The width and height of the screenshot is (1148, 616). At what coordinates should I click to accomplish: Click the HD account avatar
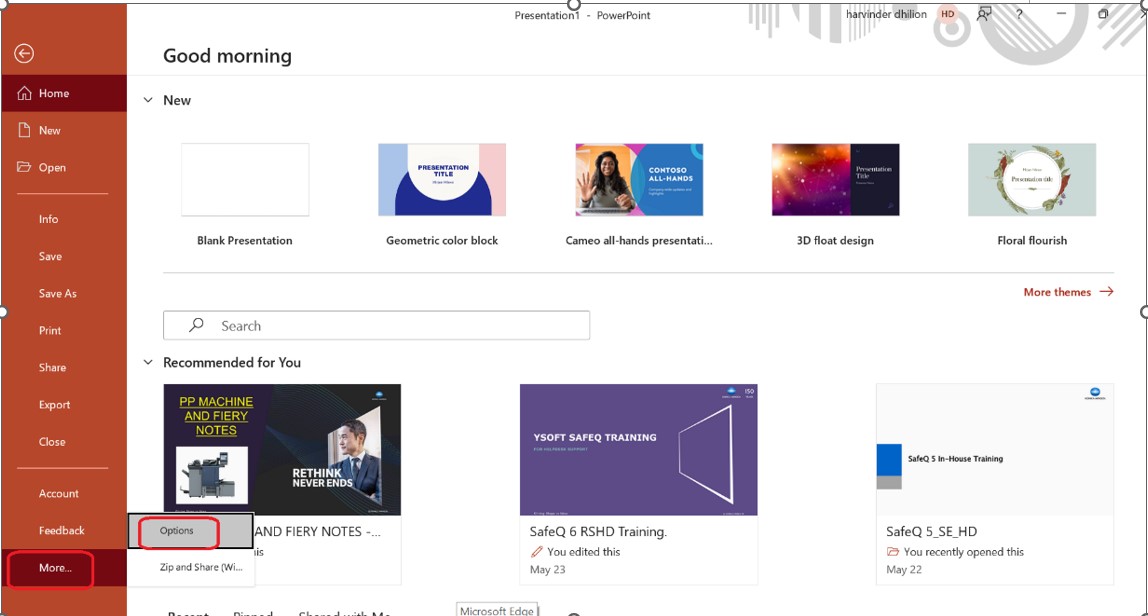point(947,14)
